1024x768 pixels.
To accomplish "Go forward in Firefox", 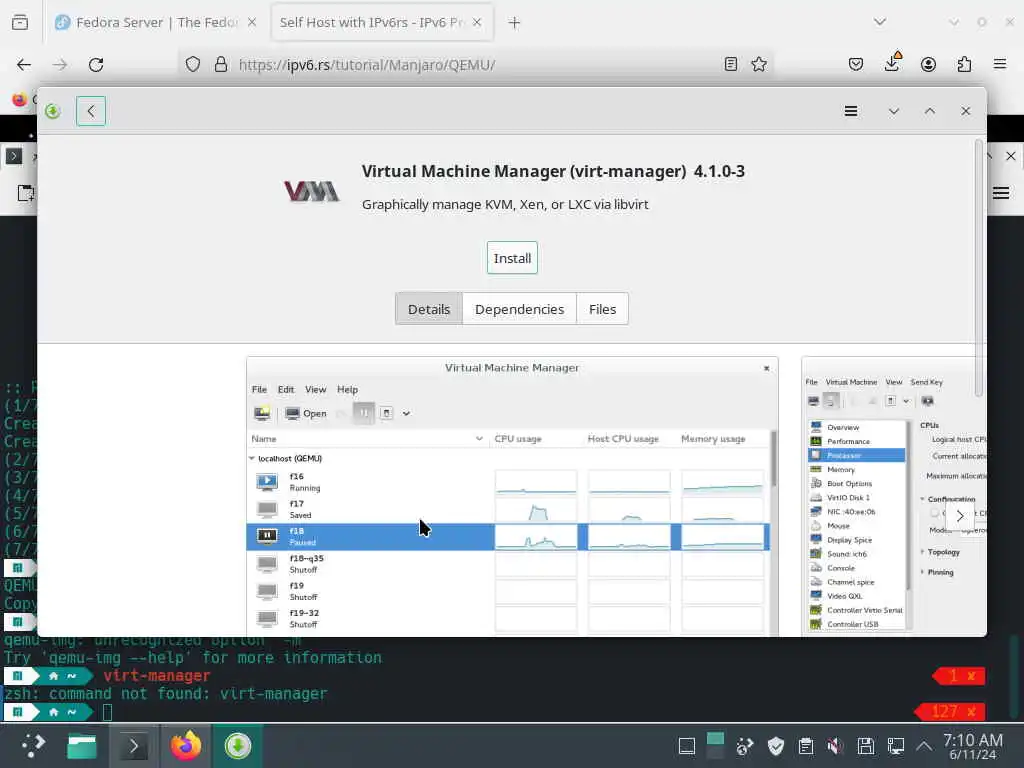I will 60,65.
